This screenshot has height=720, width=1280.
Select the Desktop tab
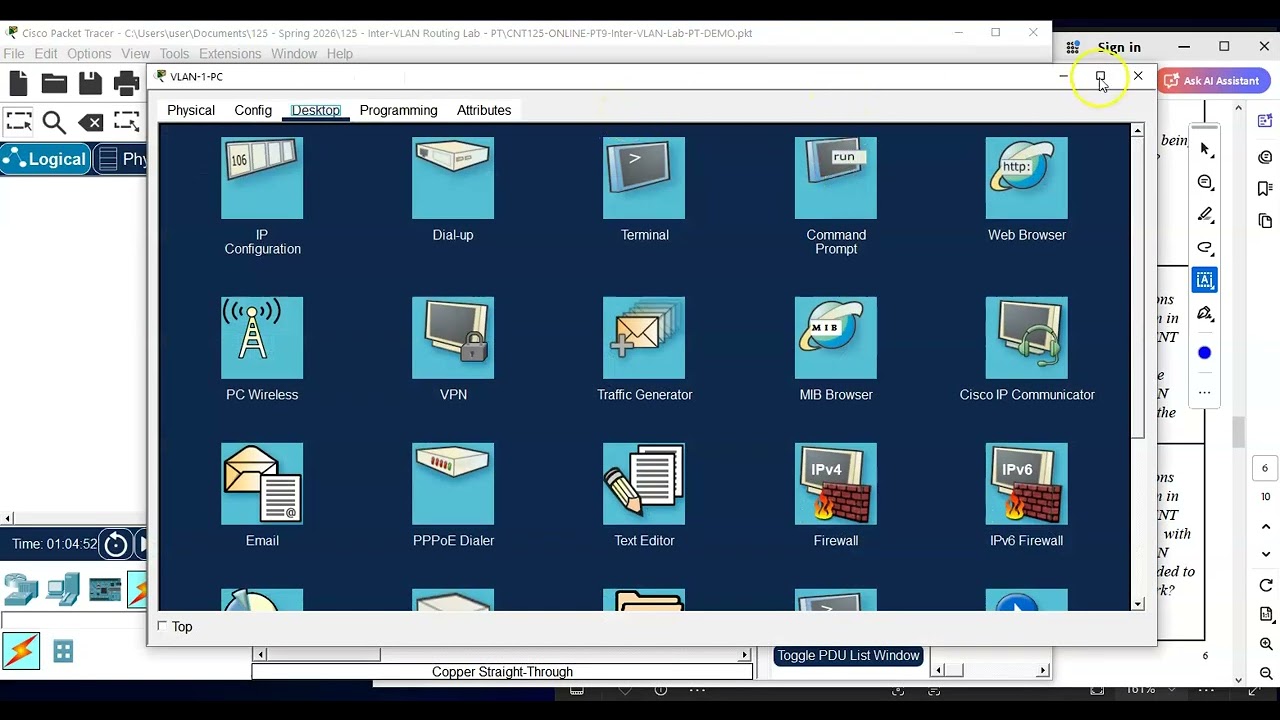[315, 110]
